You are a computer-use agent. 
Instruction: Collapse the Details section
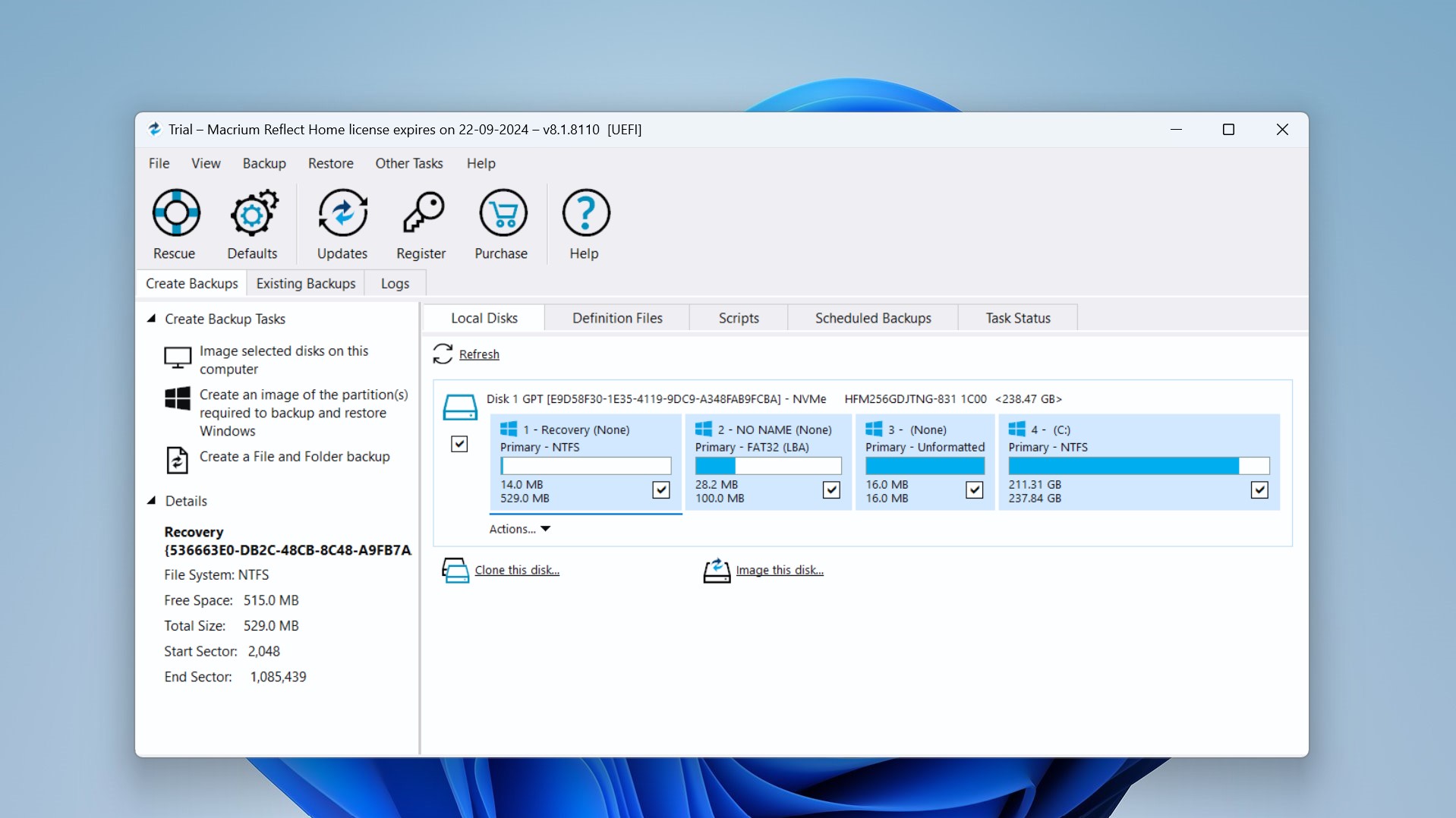151,501
